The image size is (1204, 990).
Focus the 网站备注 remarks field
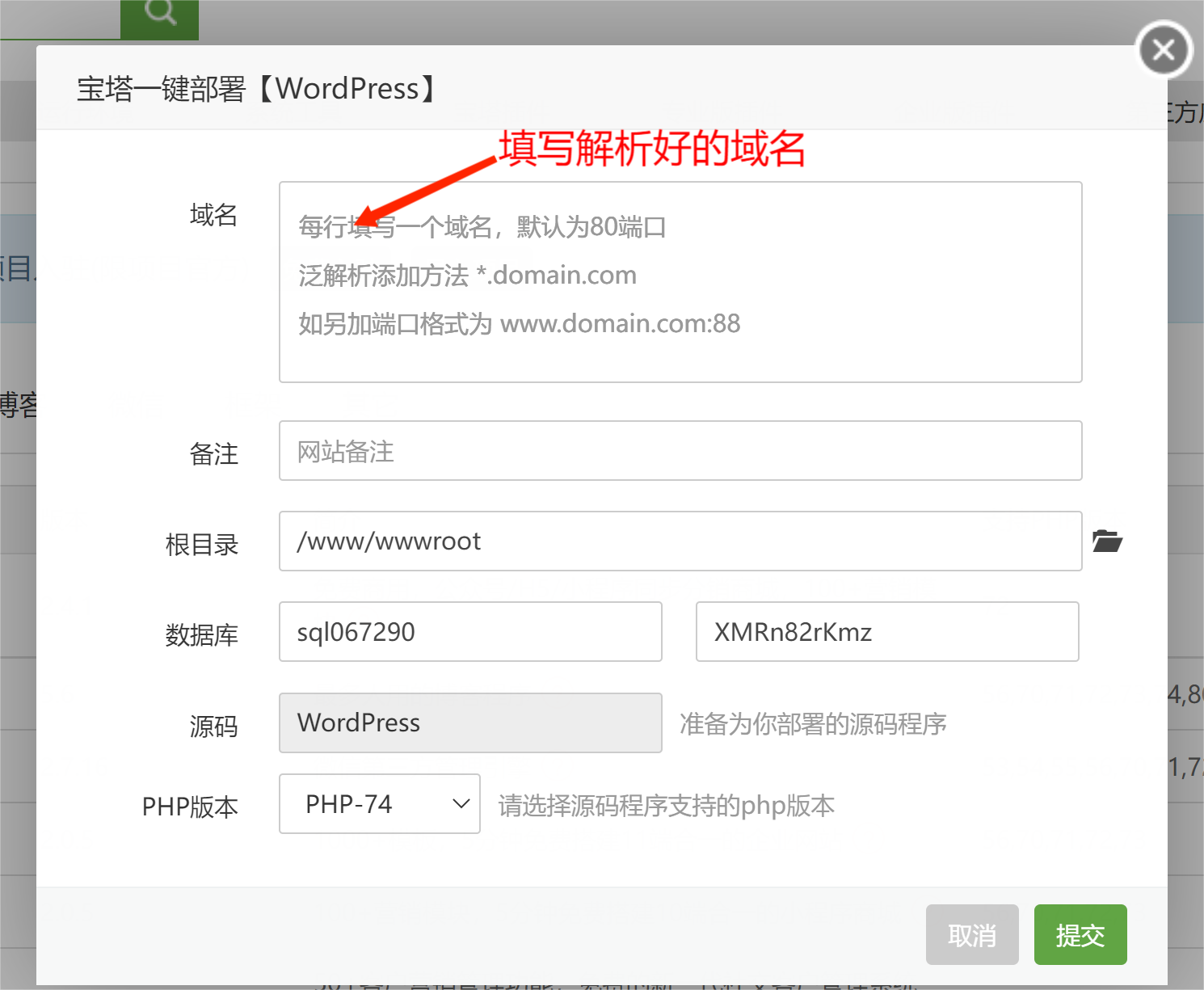tap(680, 451)
